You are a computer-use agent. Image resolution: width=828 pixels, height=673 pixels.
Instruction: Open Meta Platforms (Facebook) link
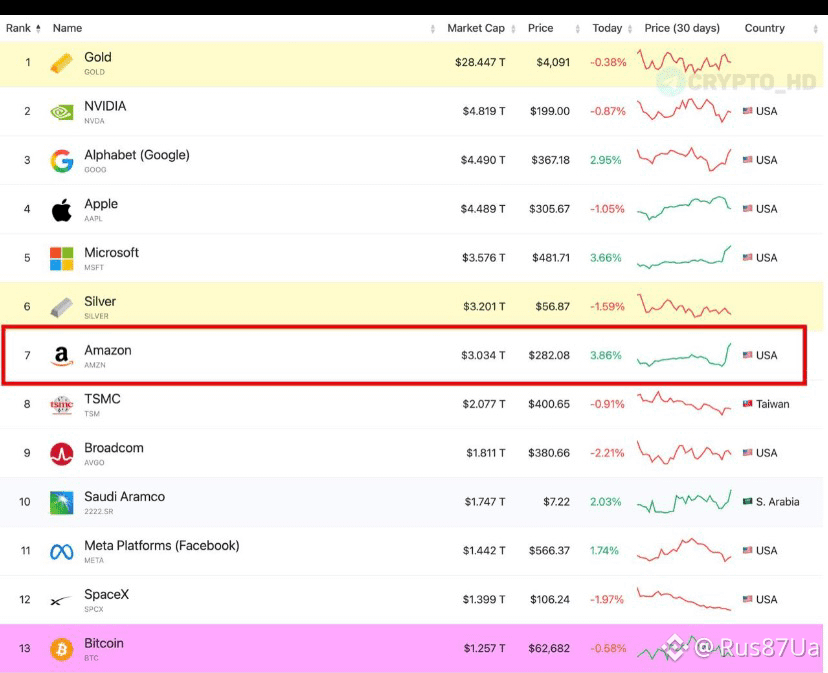coord(162,546)
